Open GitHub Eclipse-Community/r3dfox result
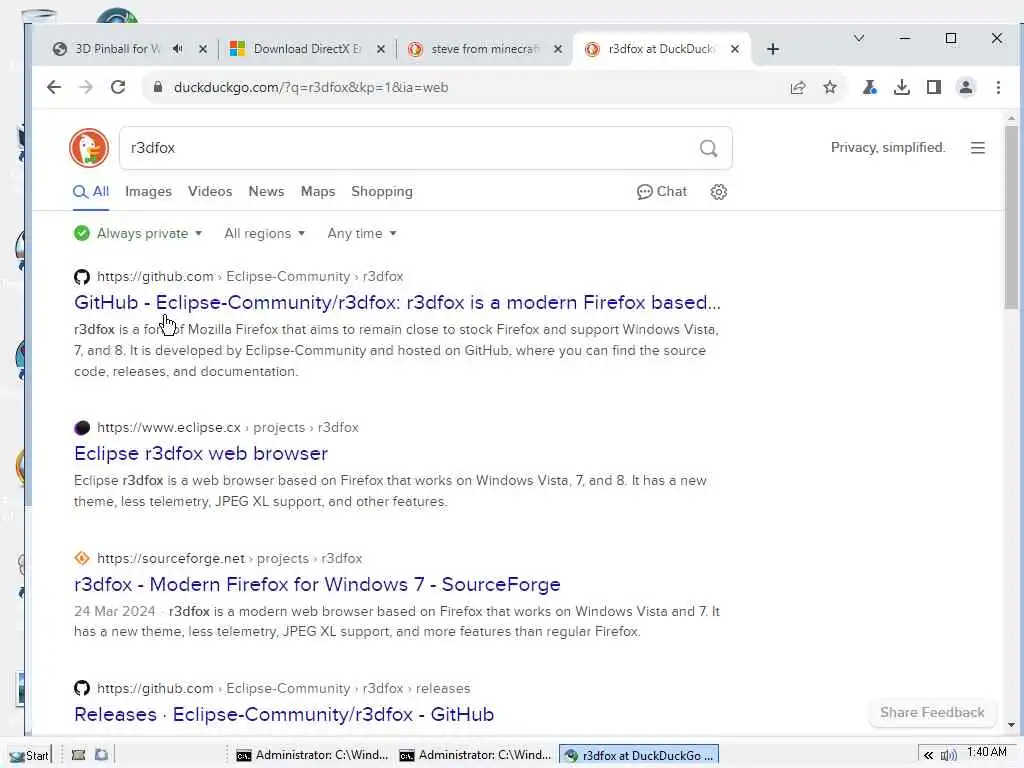 pos(397,302)
